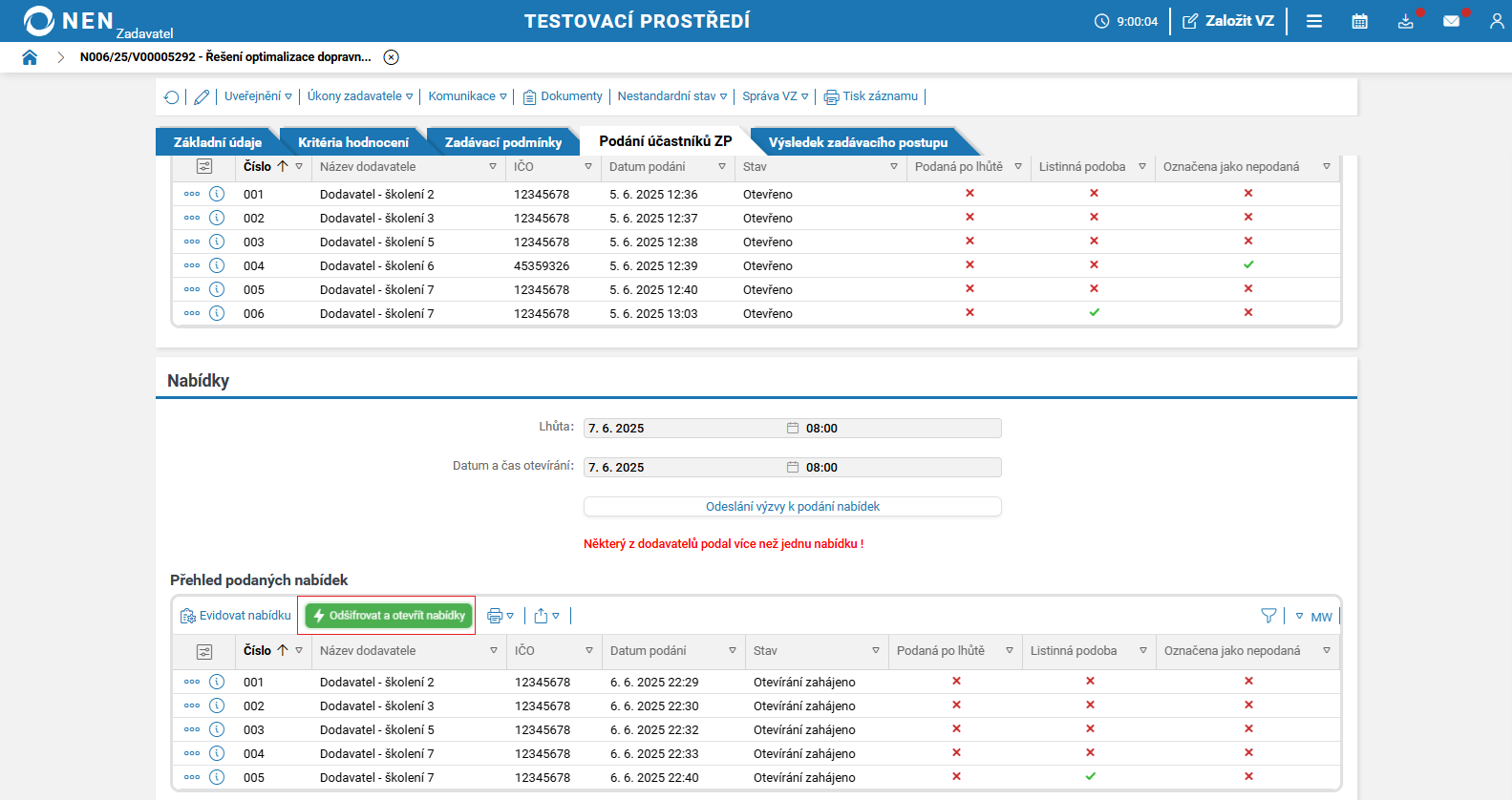Open the download tray icon in header
The width and height of the screenshot is (1512, 800).
pos(1406,21)
